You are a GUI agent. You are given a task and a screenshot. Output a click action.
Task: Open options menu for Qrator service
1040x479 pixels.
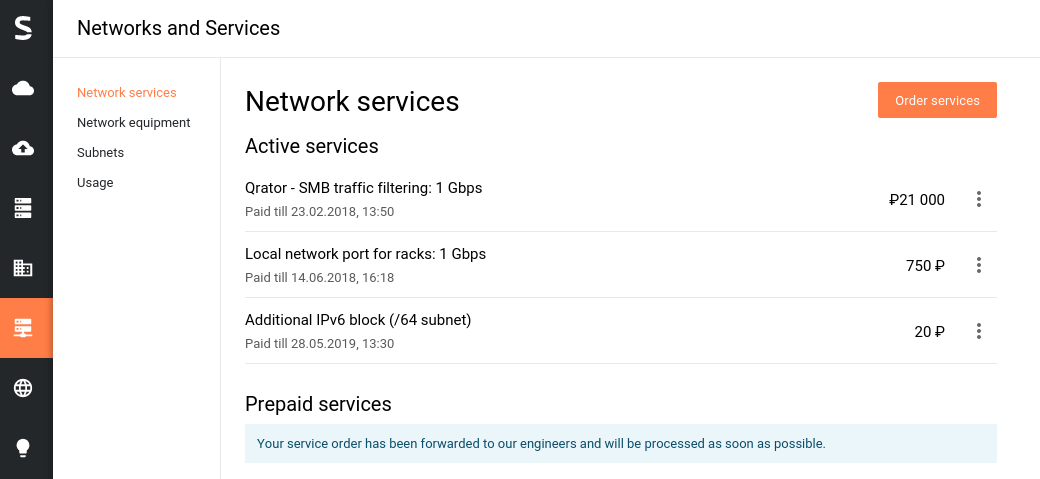[x=979, y=199]
